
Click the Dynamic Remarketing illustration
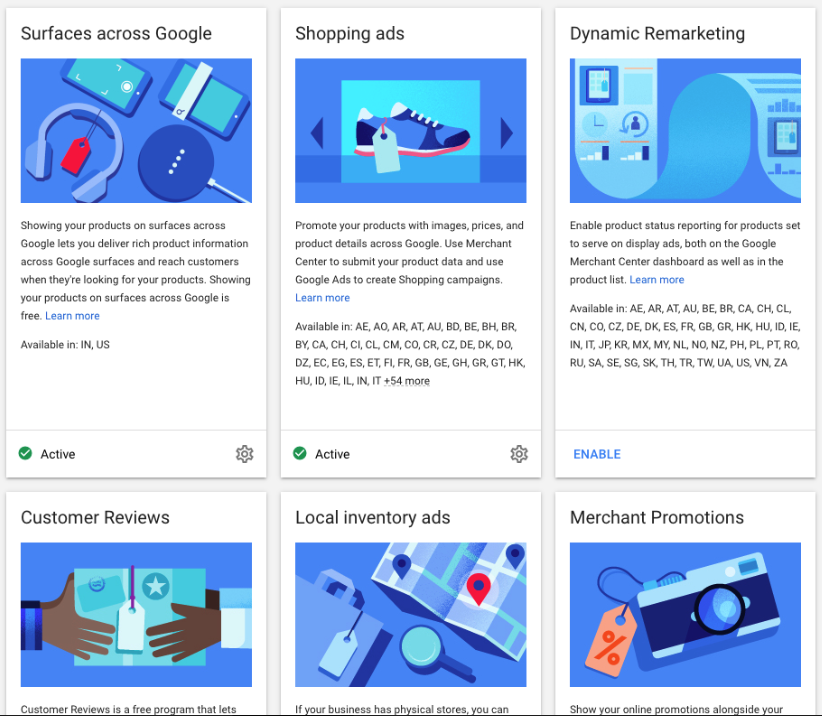click(685, 131)
